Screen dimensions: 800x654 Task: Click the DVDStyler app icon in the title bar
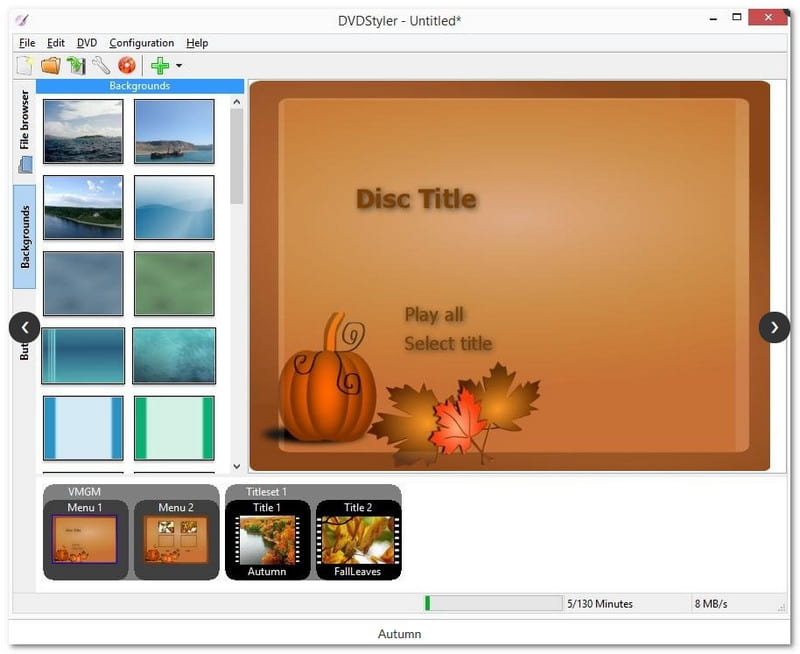point(22,20)
